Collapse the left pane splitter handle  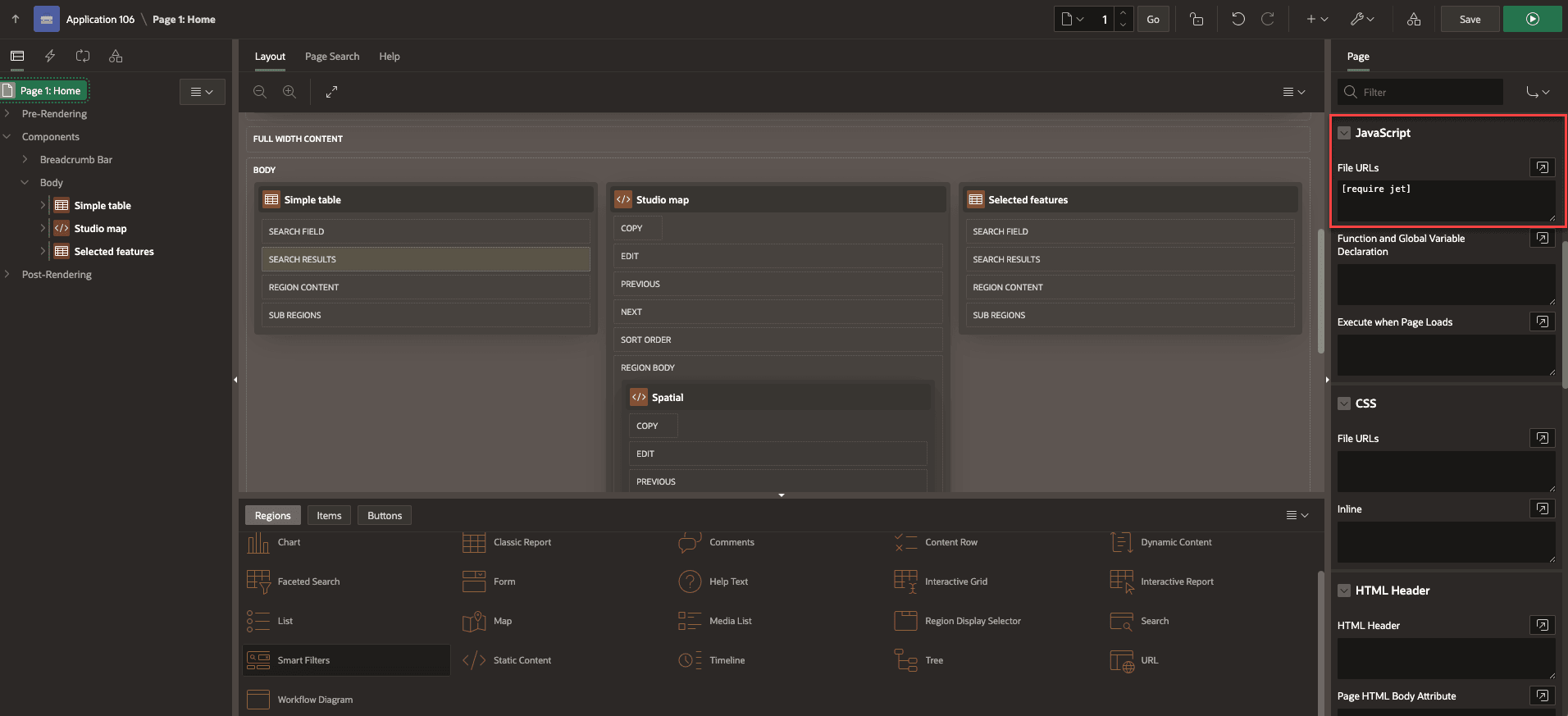[x=235, y=380]
